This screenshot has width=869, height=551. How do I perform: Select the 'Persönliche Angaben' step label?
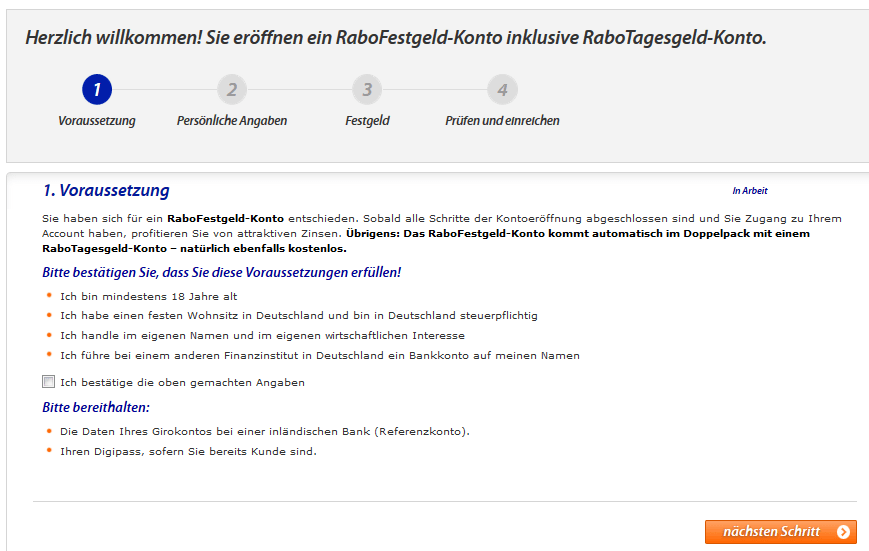pyautogui.click(x=232, y=121)
